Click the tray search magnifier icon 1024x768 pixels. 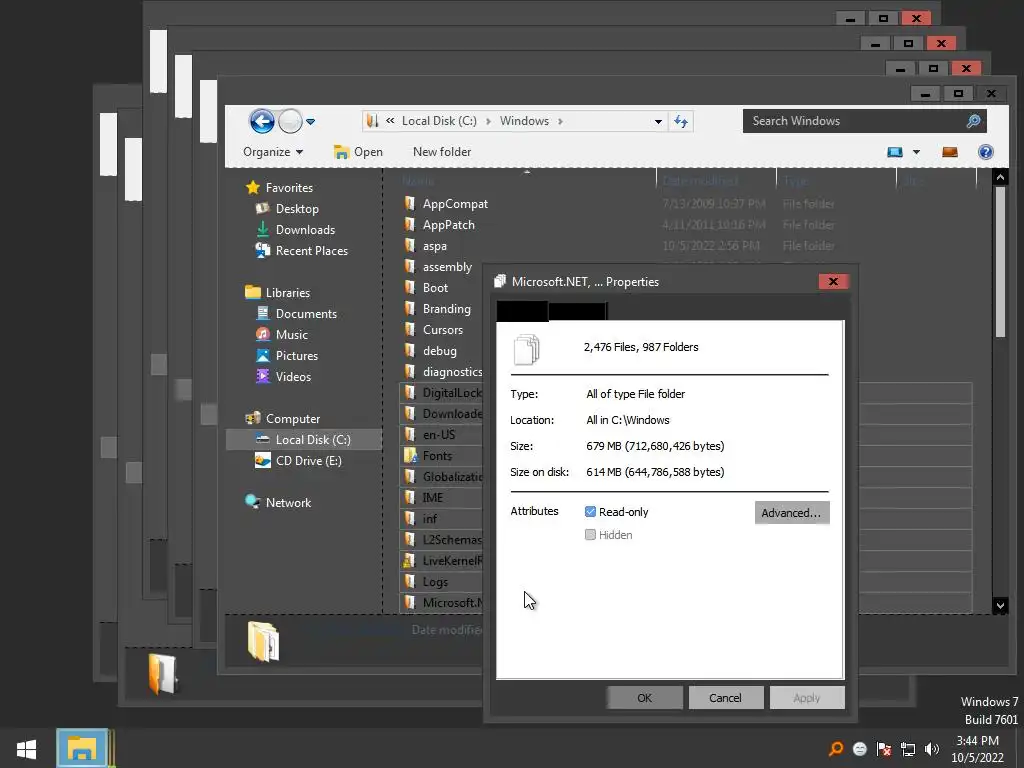tap(835, 749)
